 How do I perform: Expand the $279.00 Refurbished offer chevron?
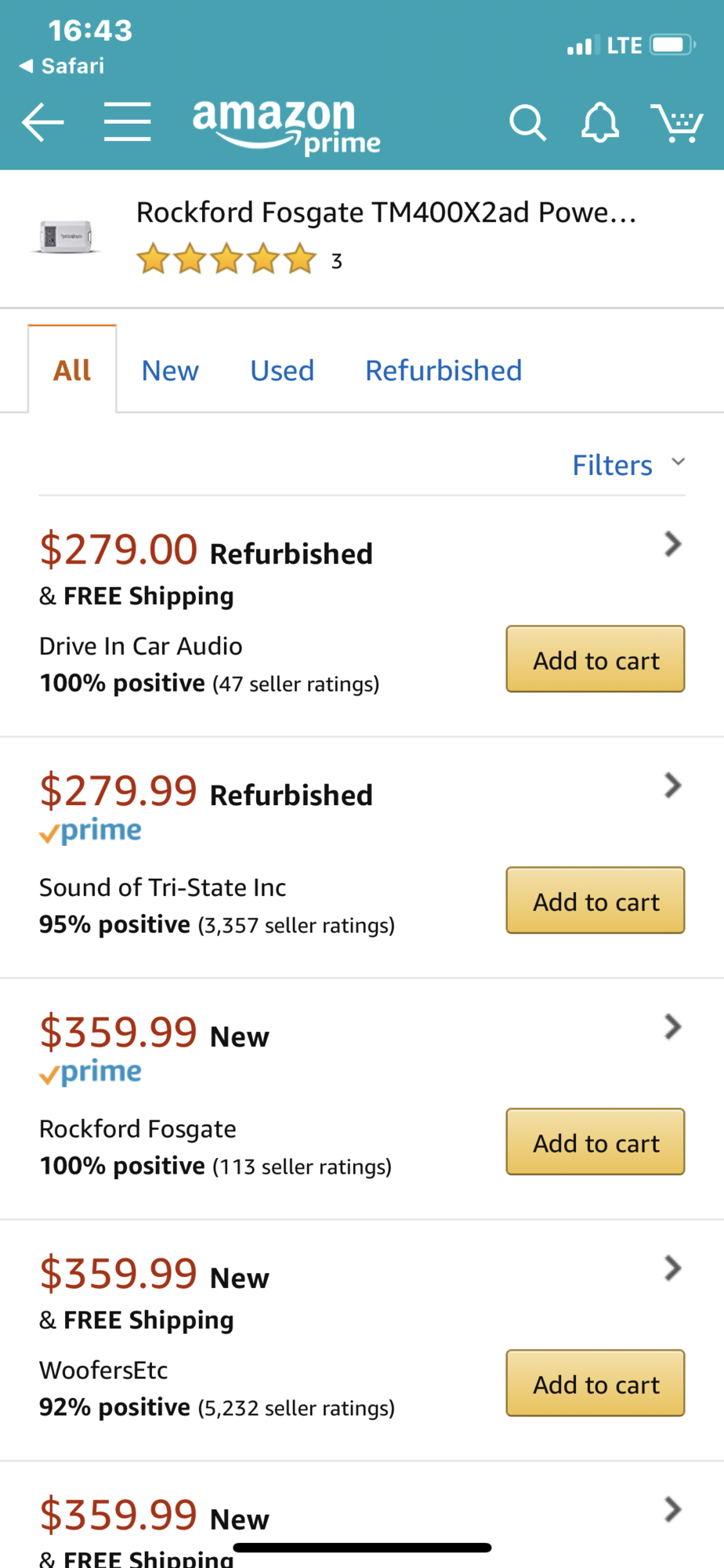[x=672, y=544]
